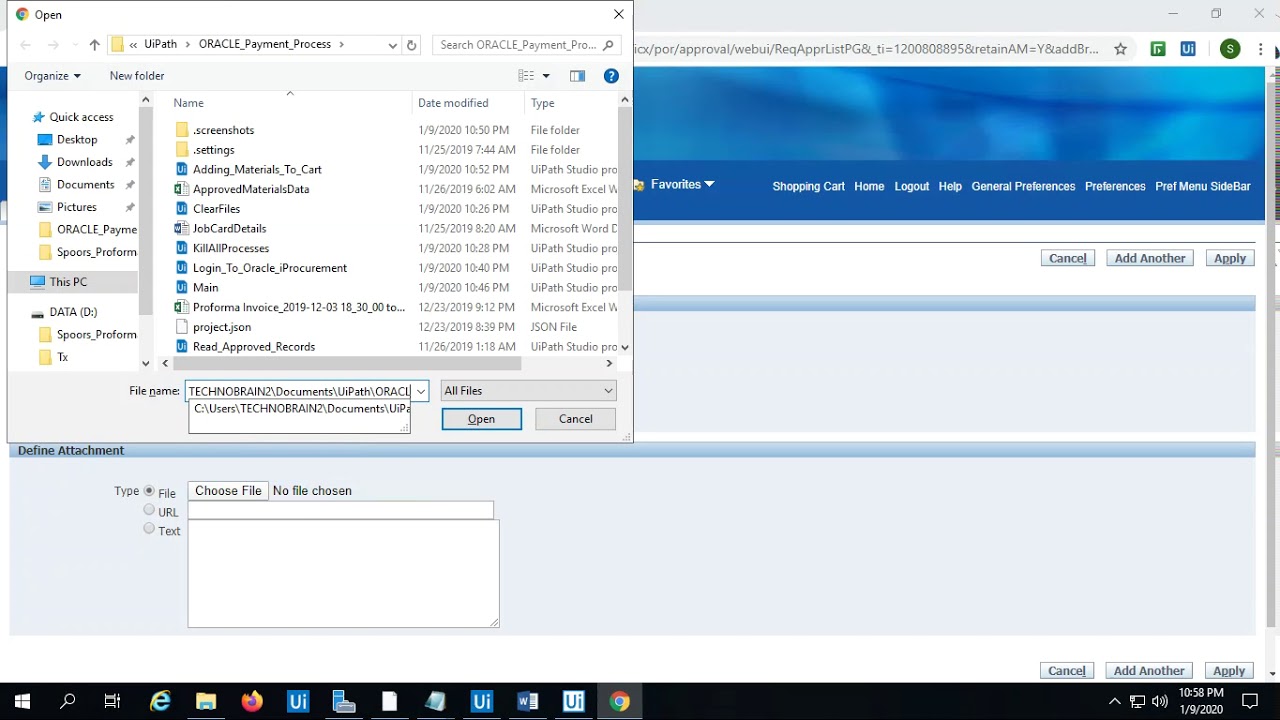Go up one folder level arrow
This screenshot has height=720, width=1280.
point(94,45)
